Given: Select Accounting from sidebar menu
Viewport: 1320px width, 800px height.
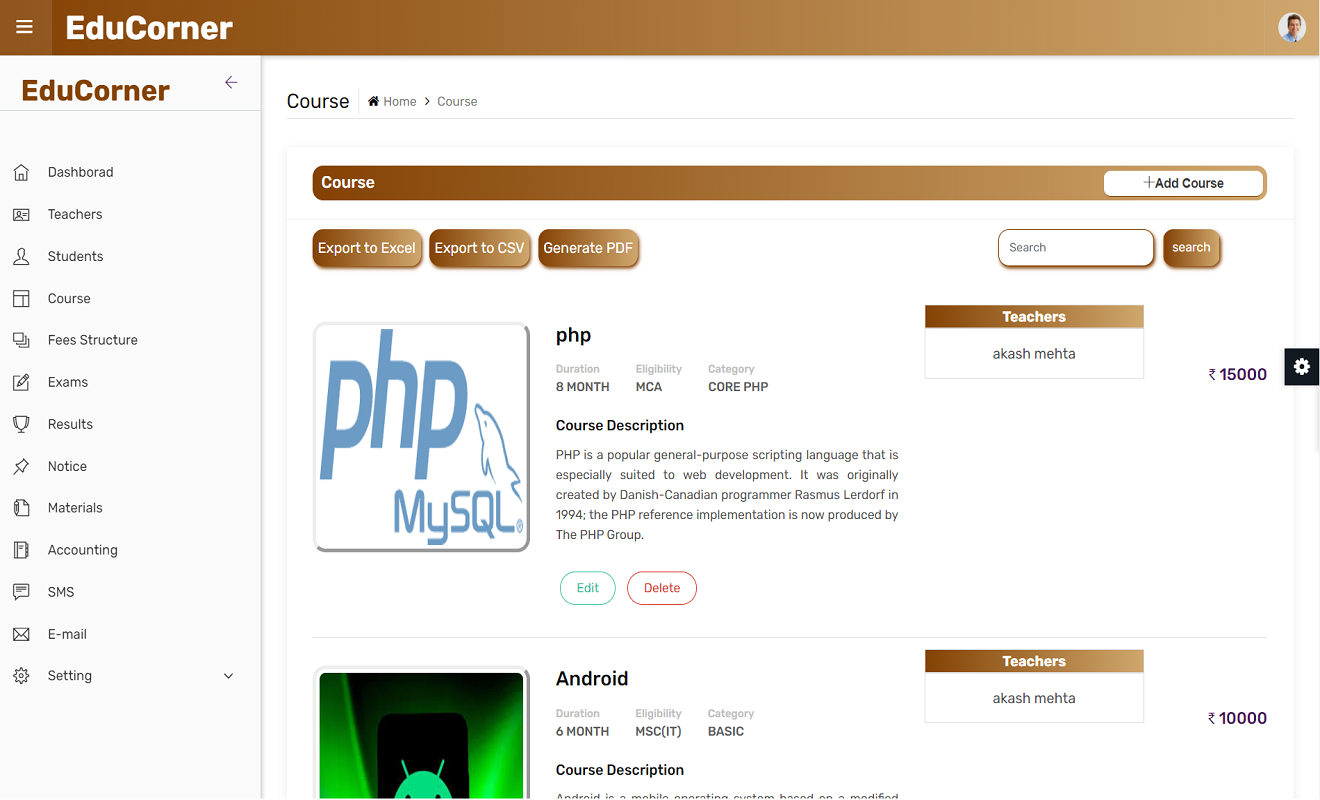Looking at the screenshot, I should coord(82,550).
